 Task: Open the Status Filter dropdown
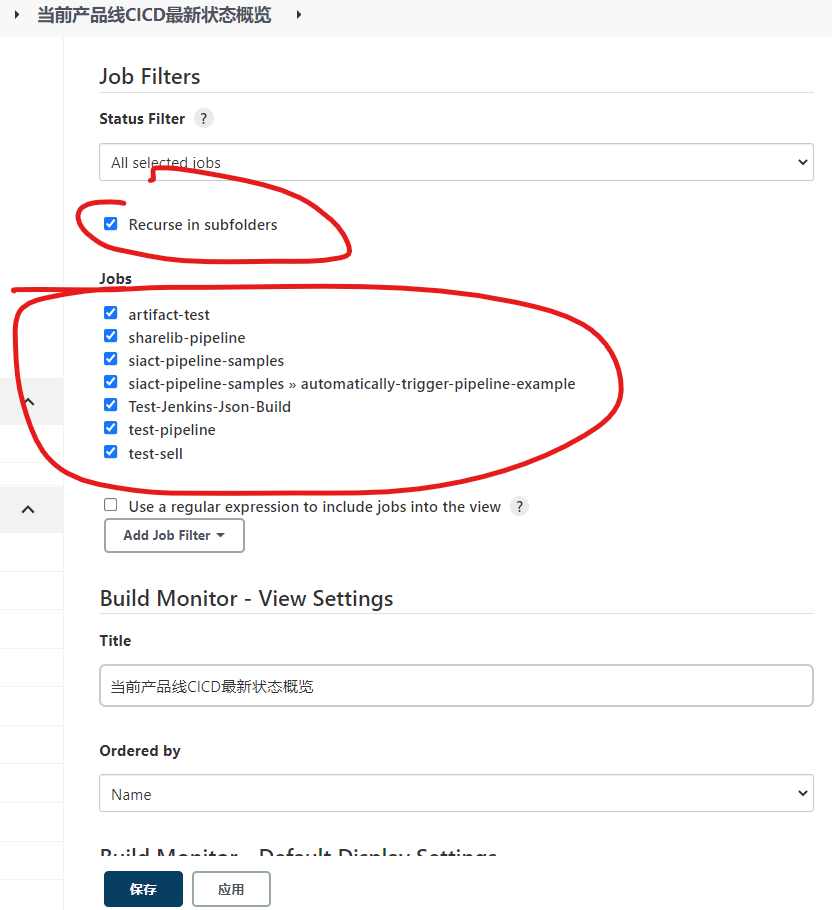(456, 162)
